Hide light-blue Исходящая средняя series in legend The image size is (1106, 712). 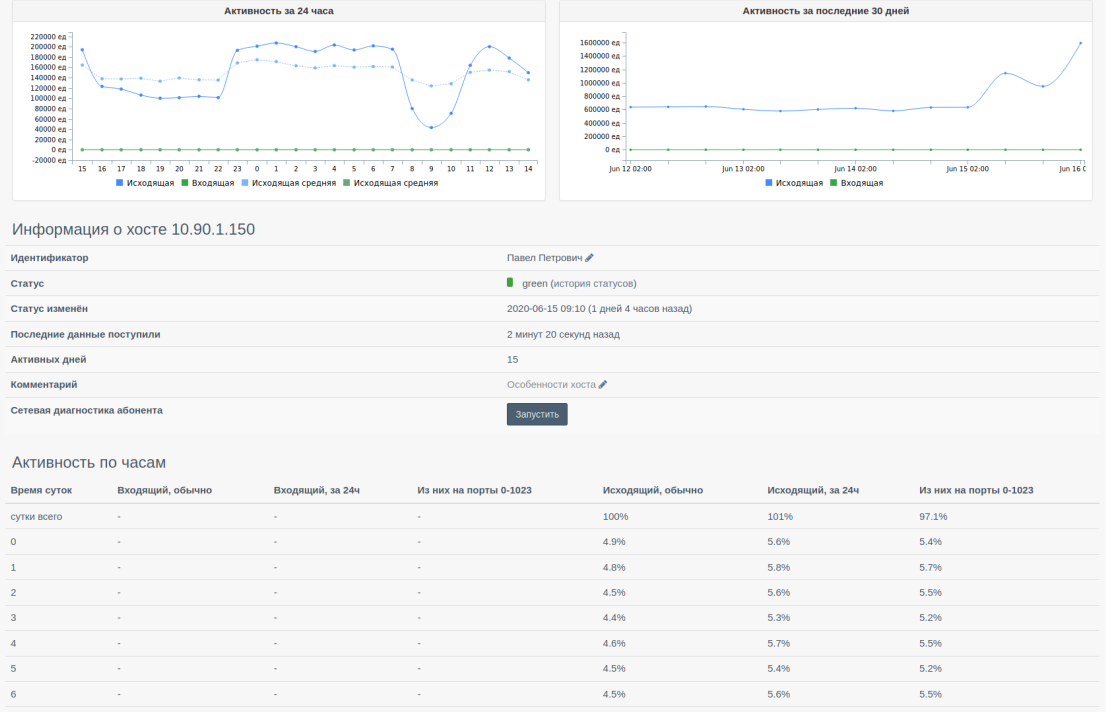288,183
